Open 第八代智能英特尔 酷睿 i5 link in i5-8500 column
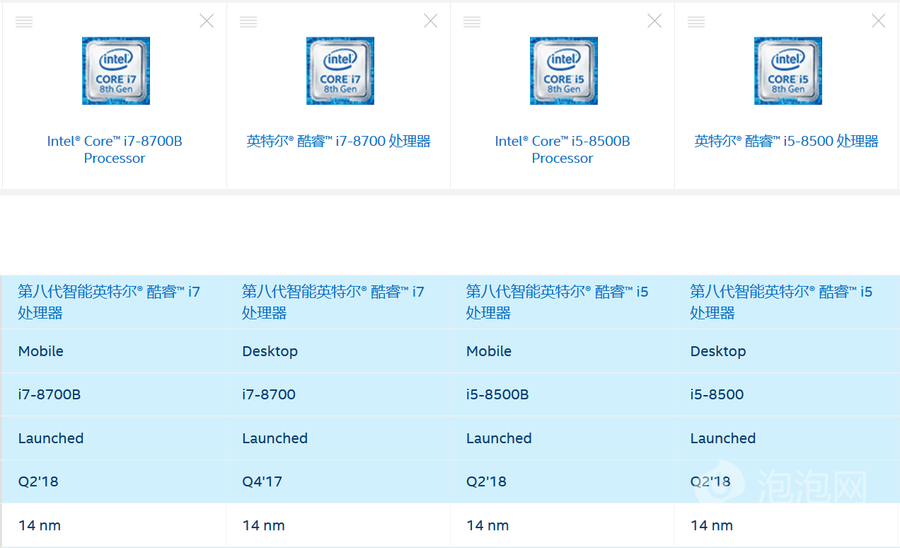The height and width of the screenshot is (548, 900). 781,302
